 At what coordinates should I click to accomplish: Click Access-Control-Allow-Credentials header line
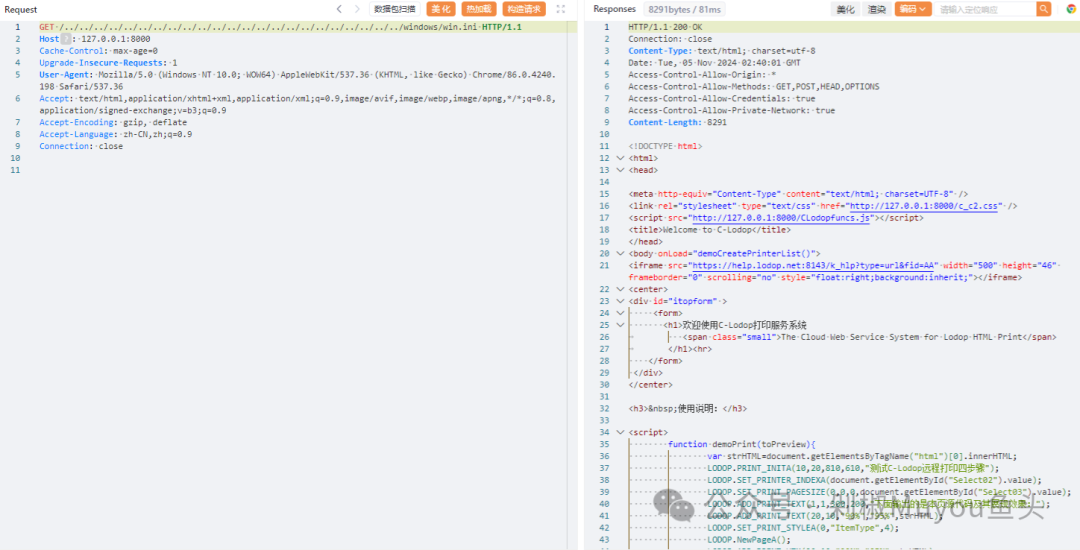pos(722,98)
